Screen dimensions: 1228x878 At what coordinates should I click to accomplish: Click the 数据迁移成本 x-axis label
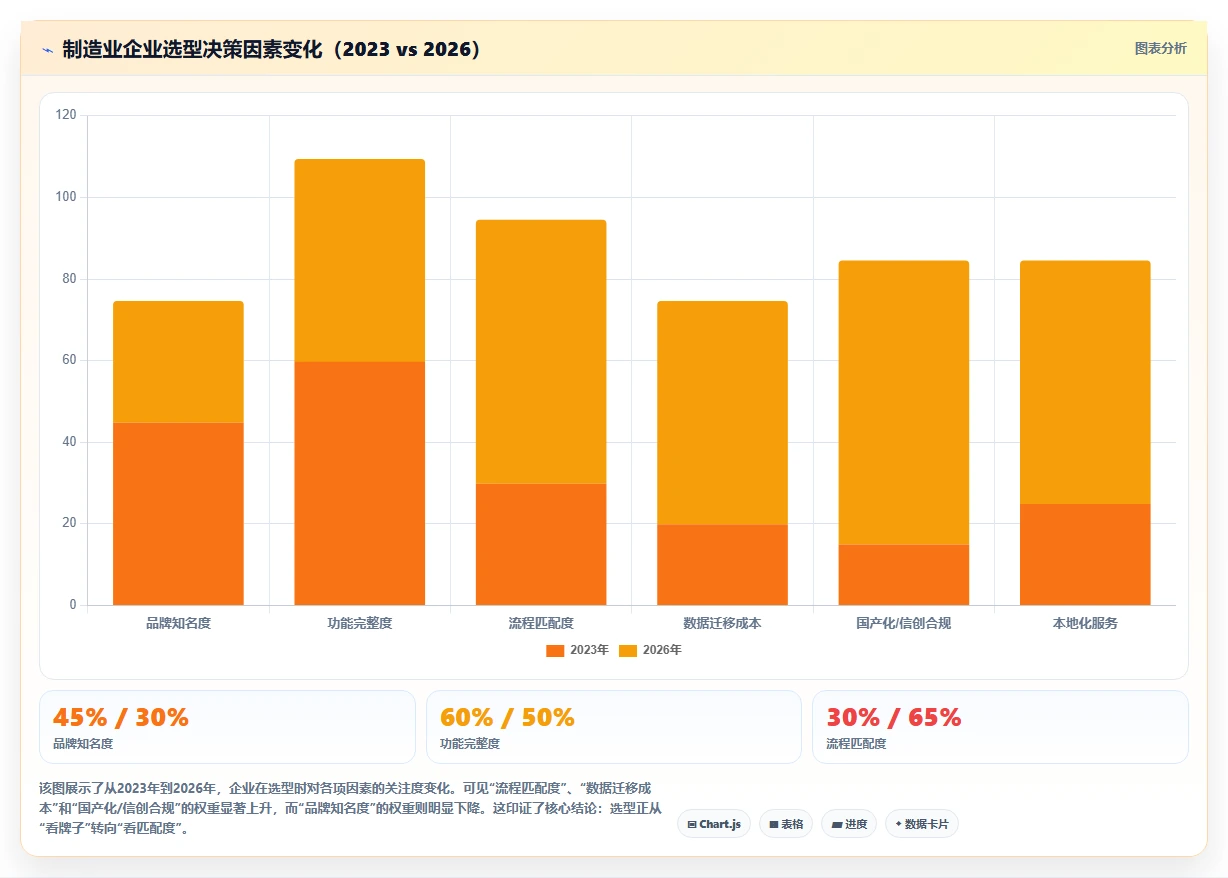[x=722, y=623]
